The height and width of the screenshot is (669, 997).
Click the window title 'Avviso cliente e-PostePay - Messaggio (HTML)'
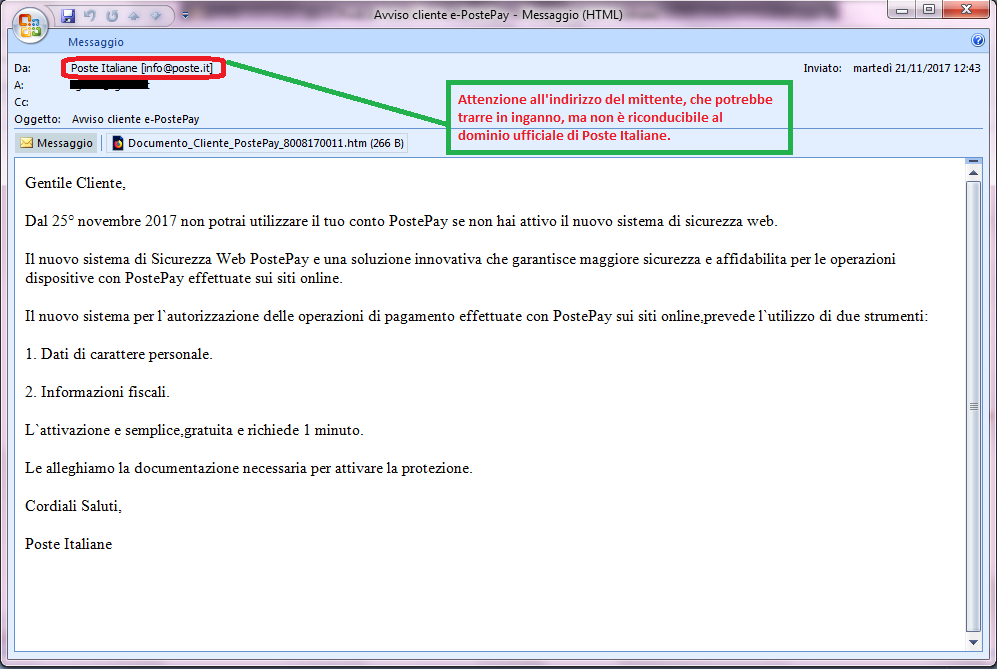point(498,15)
